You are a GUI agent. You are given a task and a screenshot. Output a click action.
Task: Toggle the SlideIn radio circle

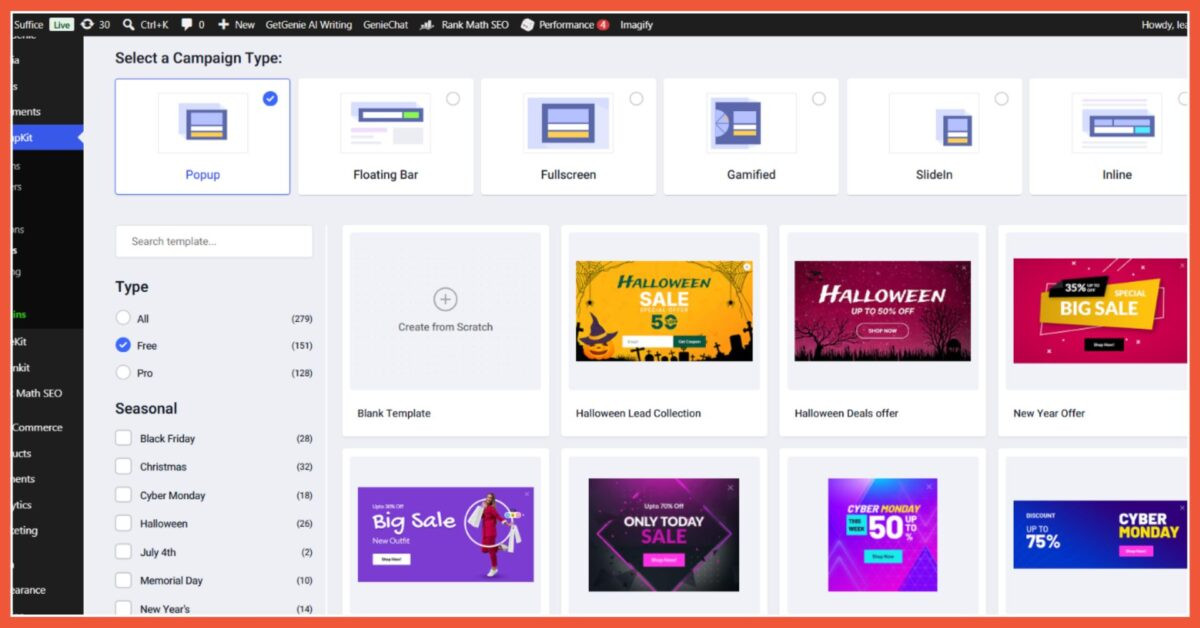(1001, 98)
